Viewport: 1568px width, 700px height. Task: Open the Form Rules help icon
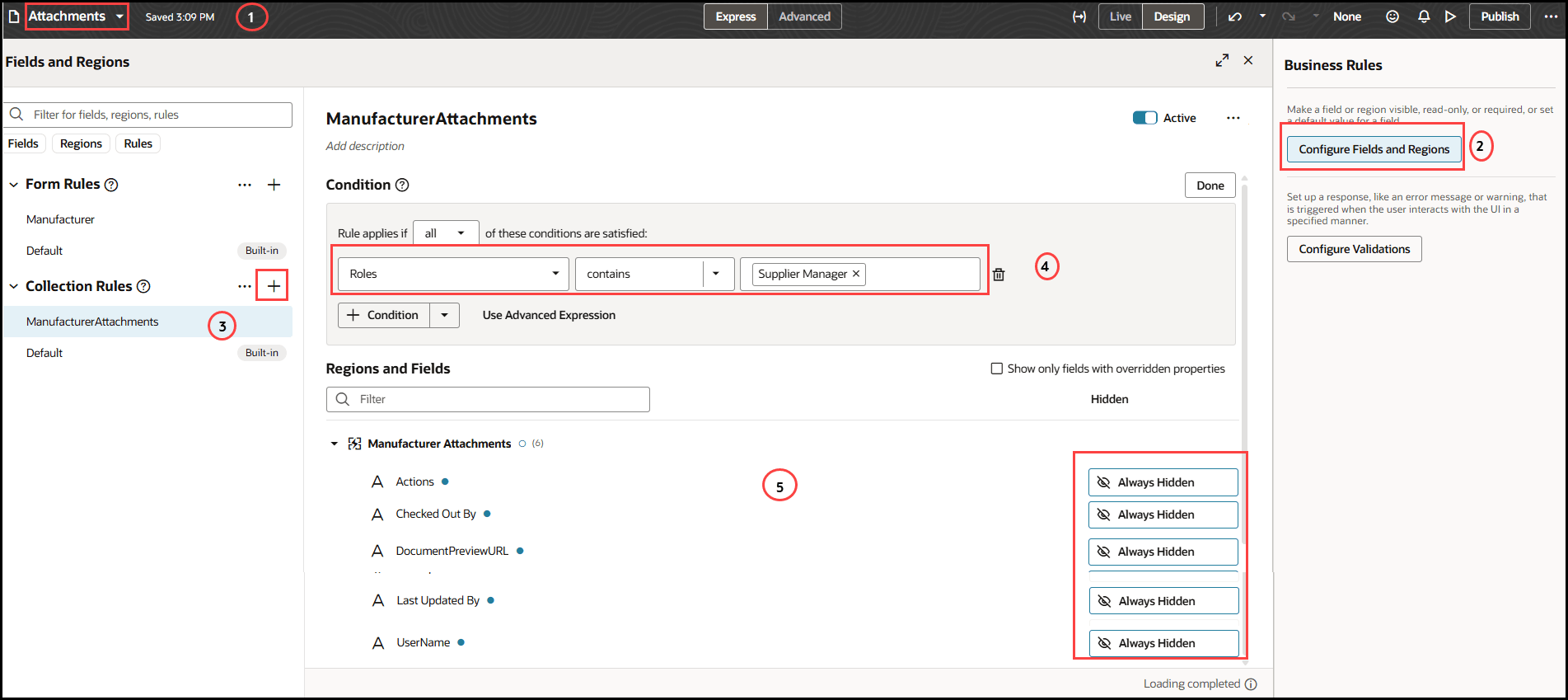click(111, 185)
